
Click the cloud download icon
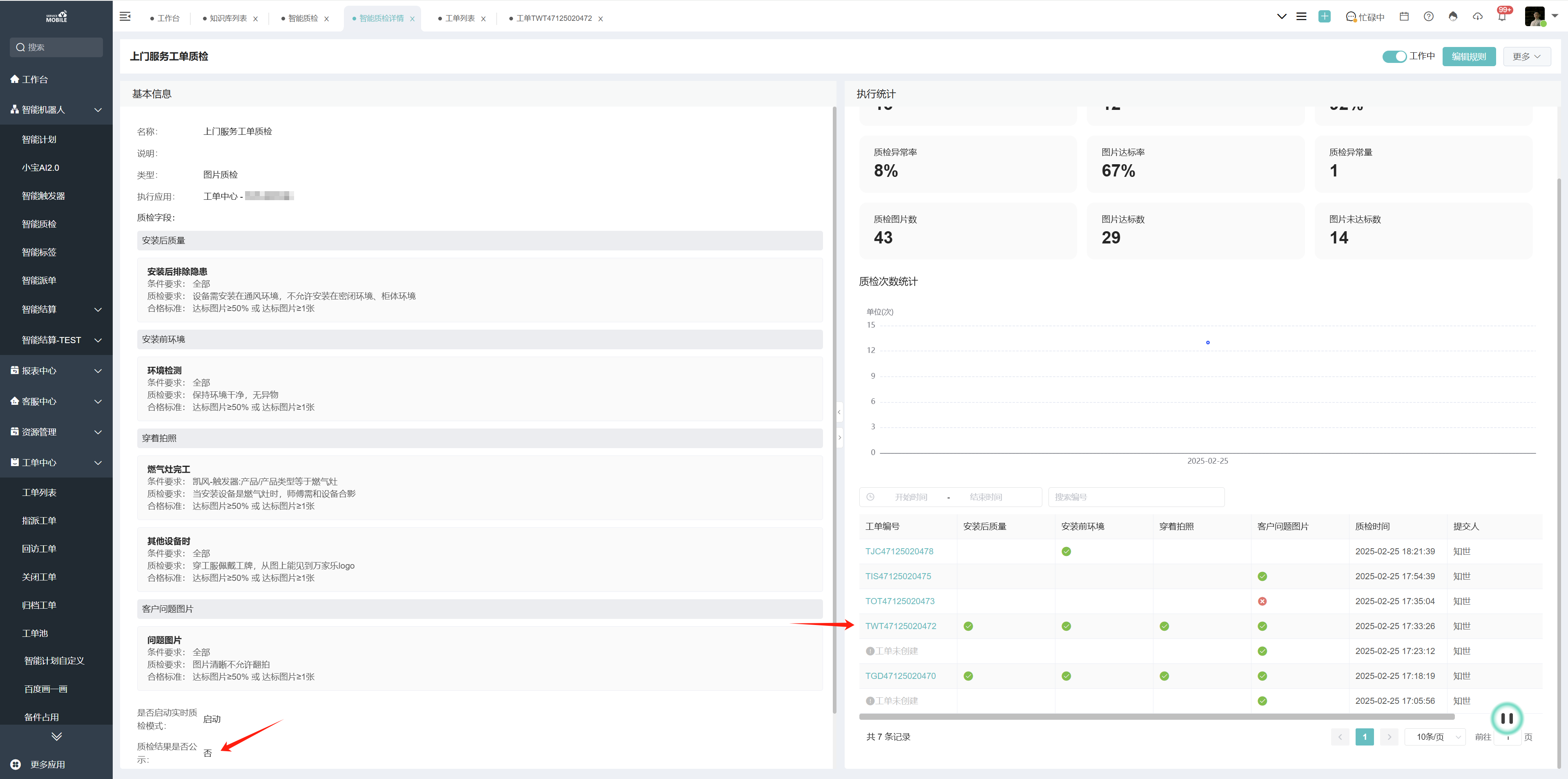click(x=1477, y=16)
